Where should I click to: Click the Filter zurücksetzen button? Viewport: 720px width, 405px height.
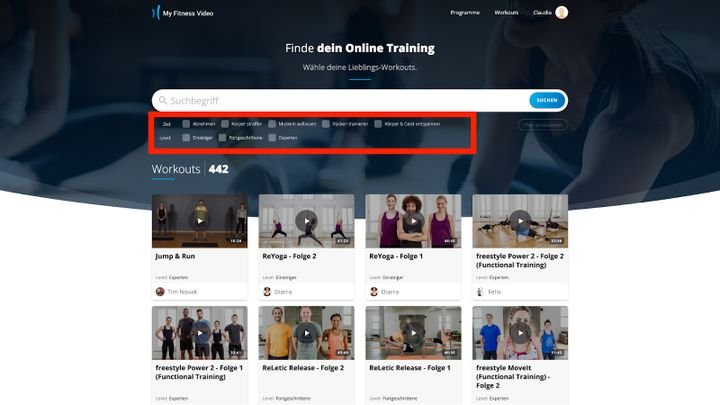click(x=543, y=125)
